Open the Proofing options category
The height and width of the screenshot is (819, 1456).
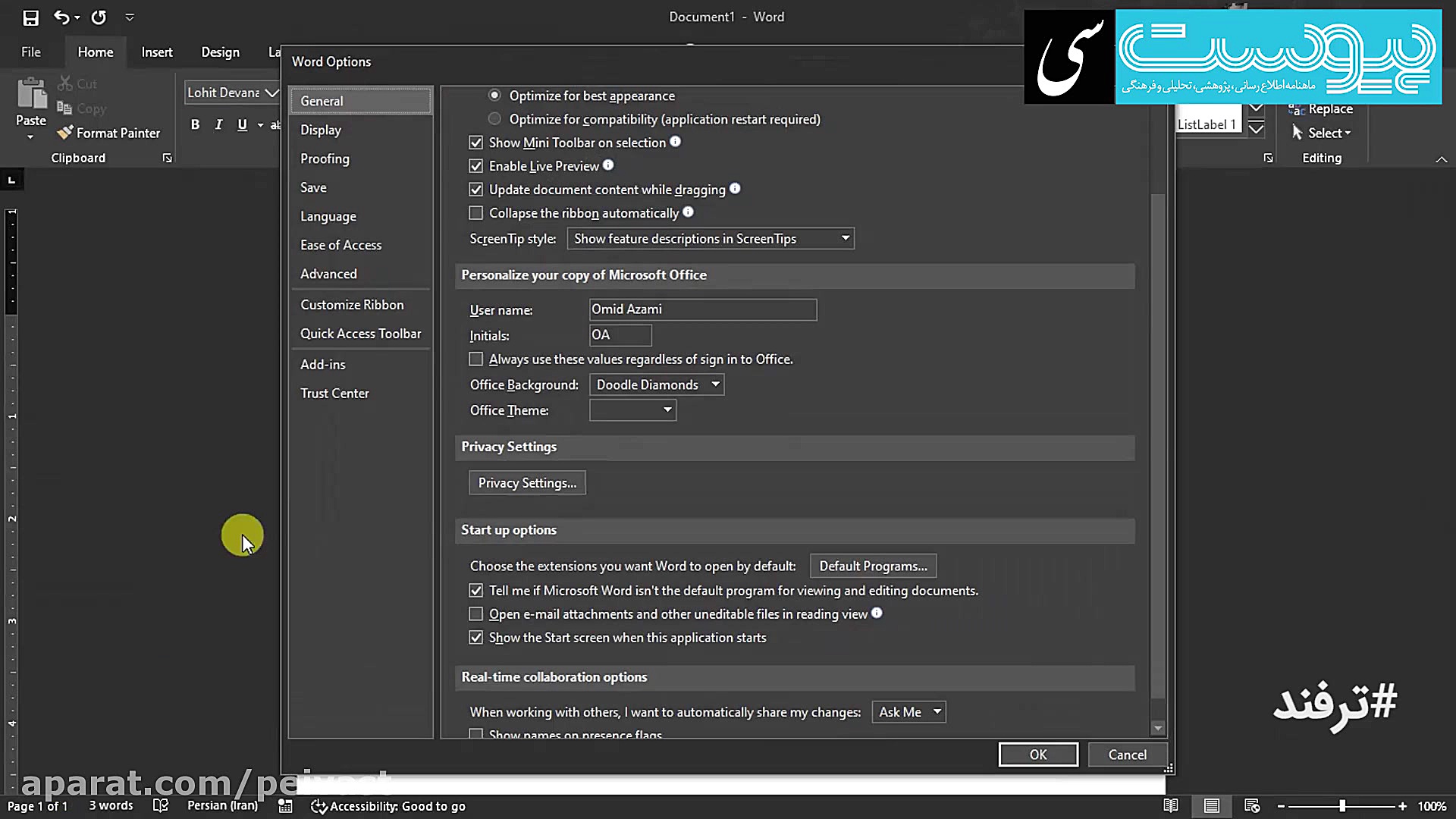(x=360, y=158)
